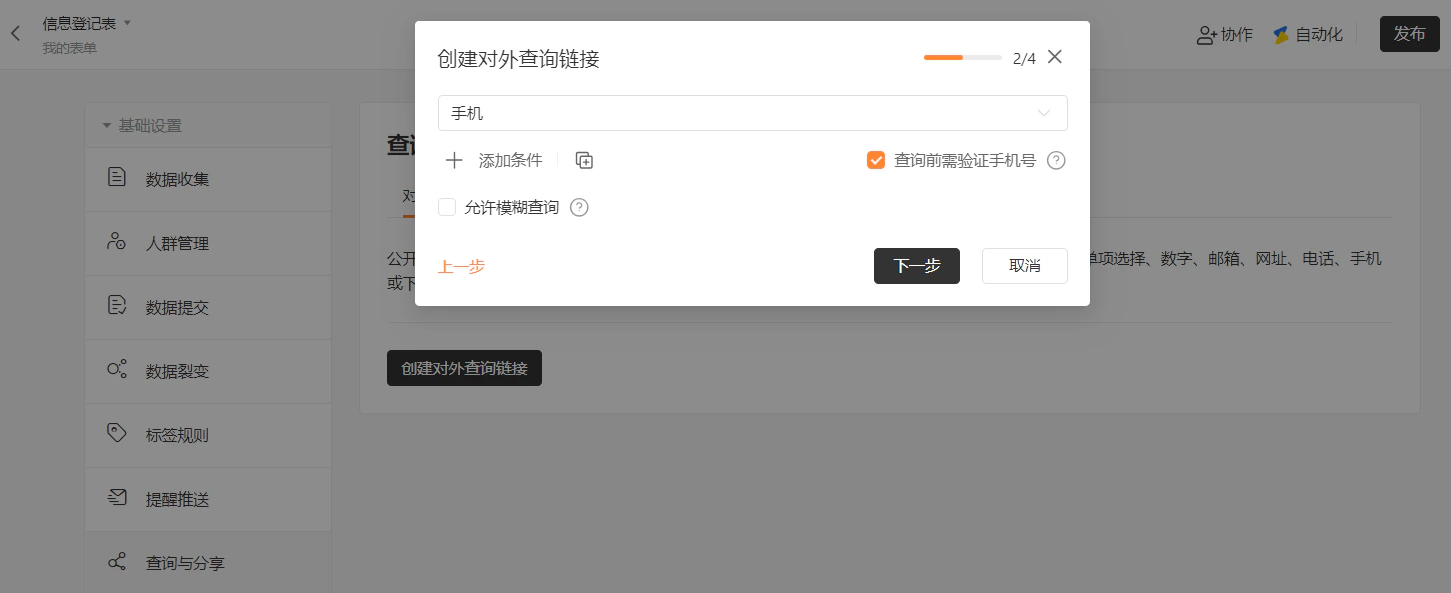Open 查询与分享 in the sidebar
The width and height of the screenshot is (1451, 593).
pos(208,563)
